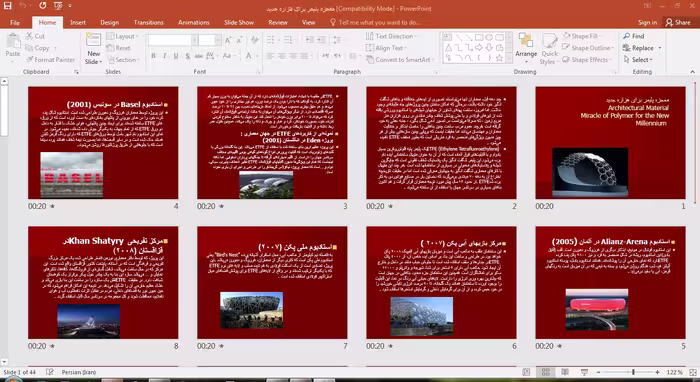Toggle Underline formatting
700x382 pixels.
tap(176, 56)
